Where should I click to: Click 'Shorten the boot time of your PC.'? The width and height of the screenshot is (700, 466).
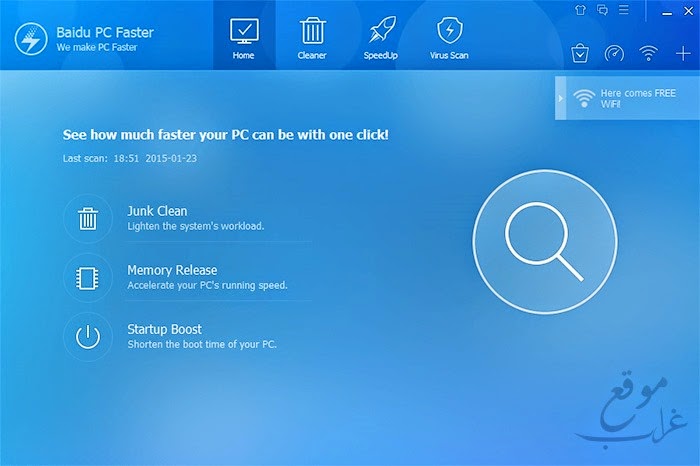(202, 344)
